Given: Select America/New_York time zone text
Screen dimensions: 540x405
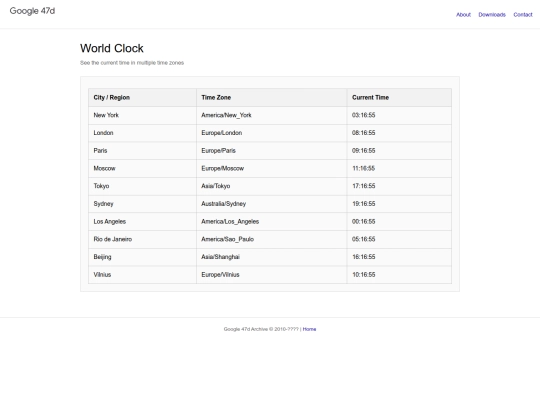Looking at the screenshot, I should click(x=226, y=115).
